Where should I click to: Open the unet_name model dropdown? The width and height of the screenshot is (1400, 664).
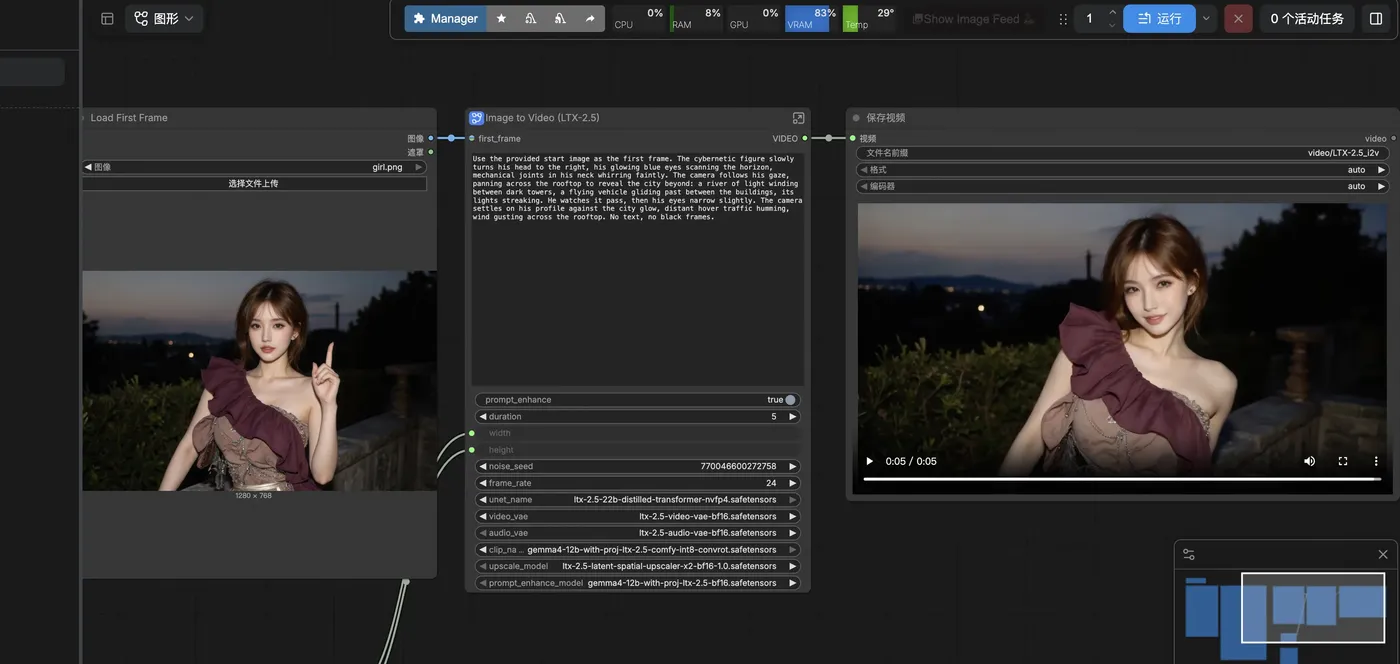click(638, 500)
